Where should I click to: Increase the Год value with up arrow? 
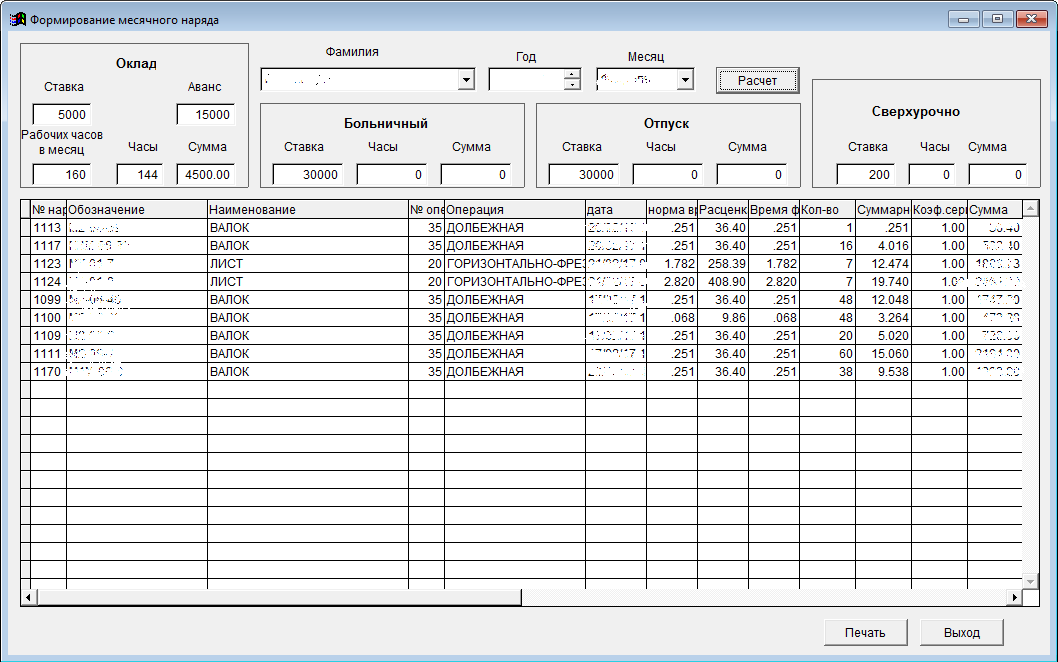(x=571, y=74)
